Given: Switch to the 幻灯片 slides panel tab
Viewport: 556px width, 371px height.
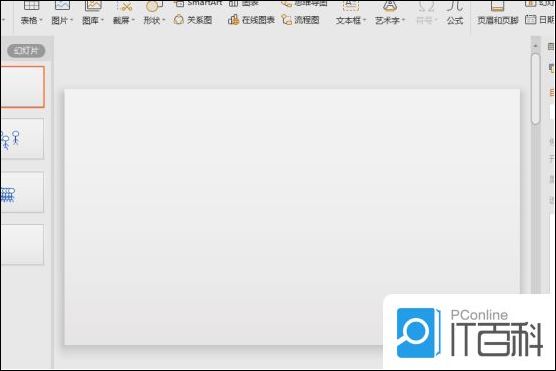Looking at the screenshot, I should 26,51.
